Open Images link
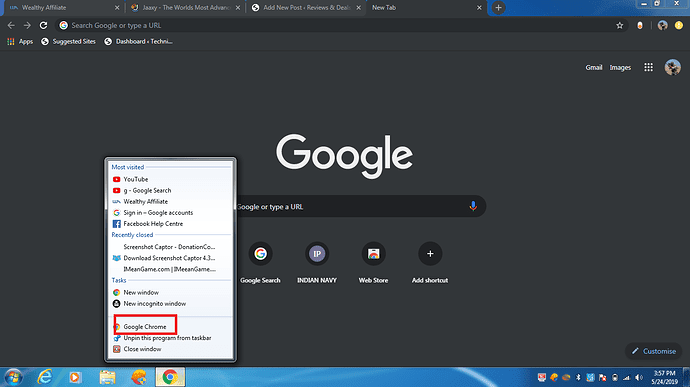Screen dimensions: 690x387 pyautogui.click(x=620, y=67)
